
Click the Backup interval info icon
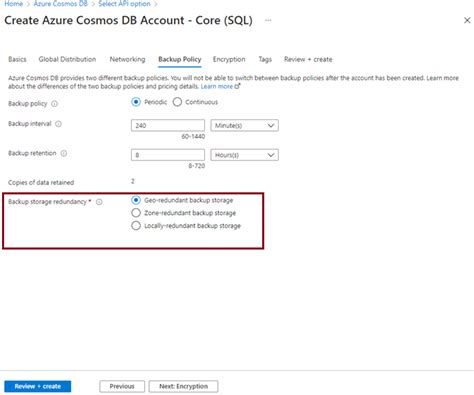[x=58, y=124]
